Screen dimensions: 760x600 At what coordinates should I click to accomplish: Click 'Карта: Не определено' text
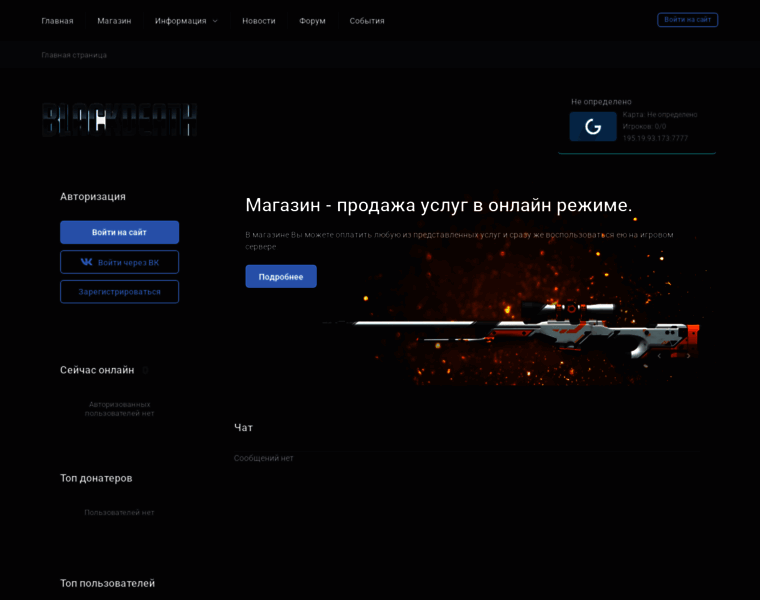pos(660,115)
